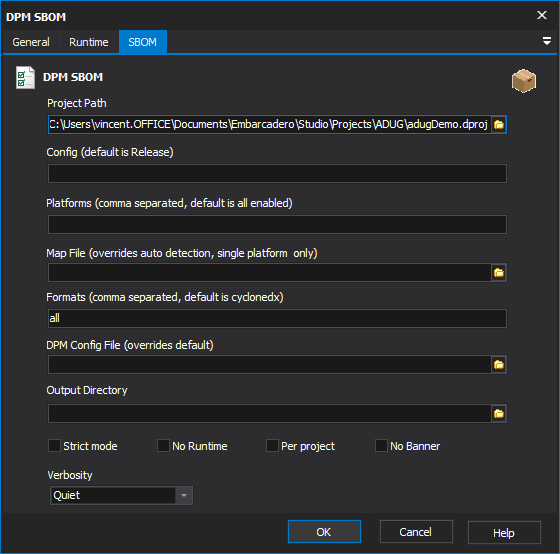Click the DPM Config File text field
560x554 pixels.
[270, 365]
